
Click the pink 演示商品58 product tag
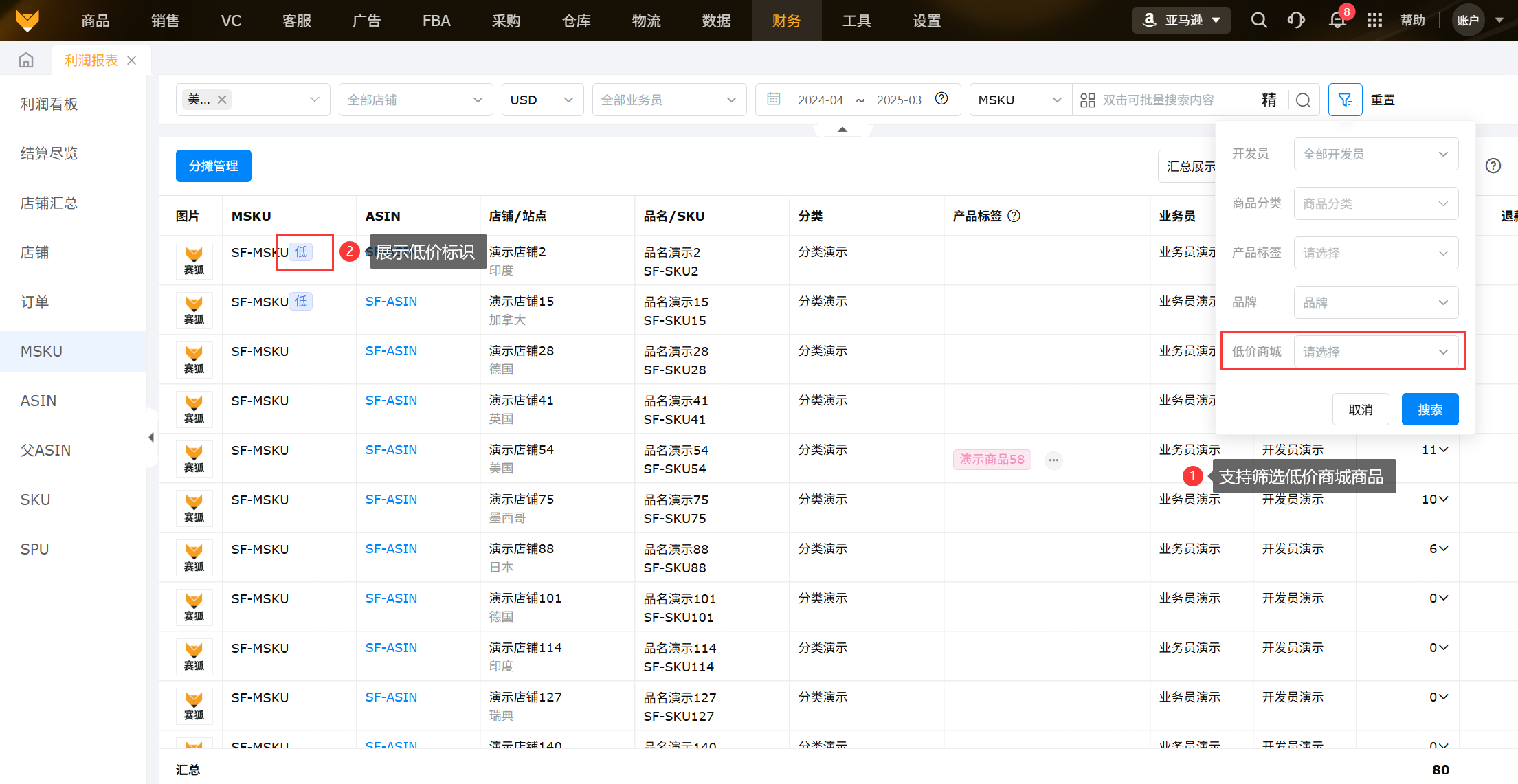pos(992,459)
